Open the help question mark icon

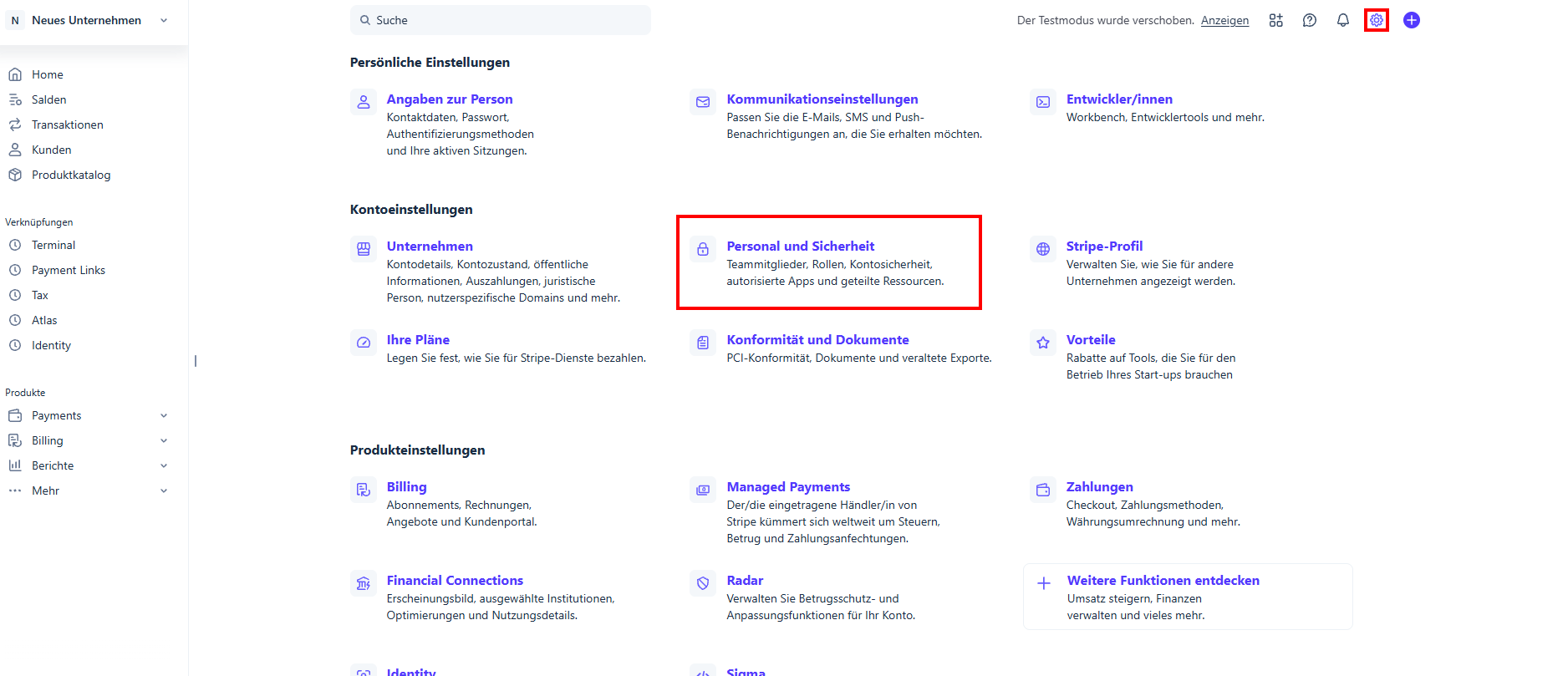pos(1309,20)
